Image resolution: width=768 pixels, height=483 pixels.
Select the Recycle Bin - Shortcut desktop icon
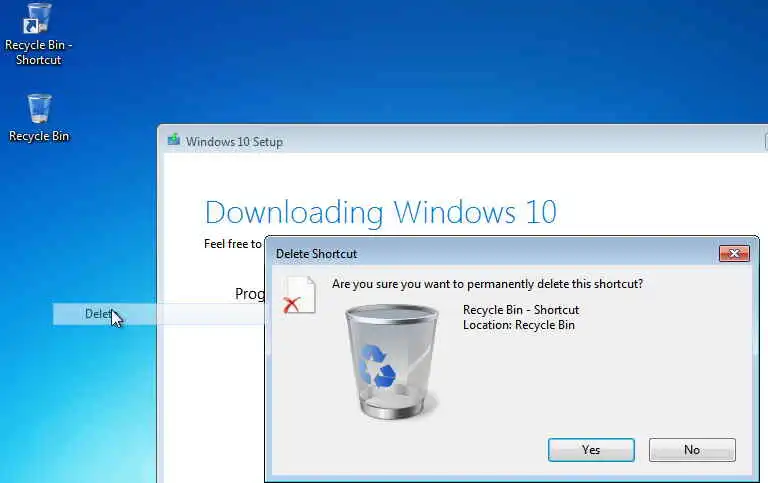click(x=38, y=34)
